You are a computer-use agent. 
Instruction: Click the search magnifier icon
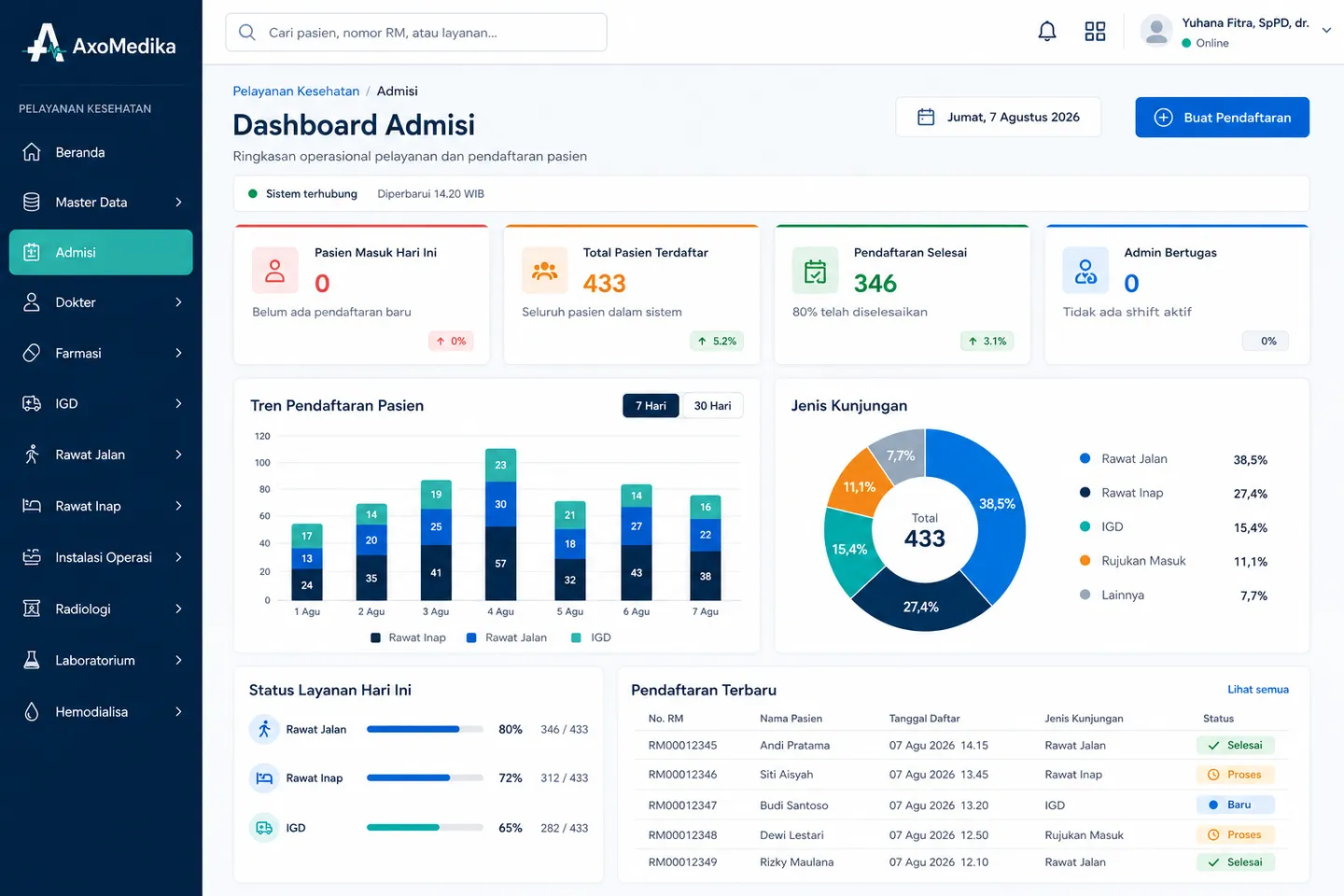(247, 33)
